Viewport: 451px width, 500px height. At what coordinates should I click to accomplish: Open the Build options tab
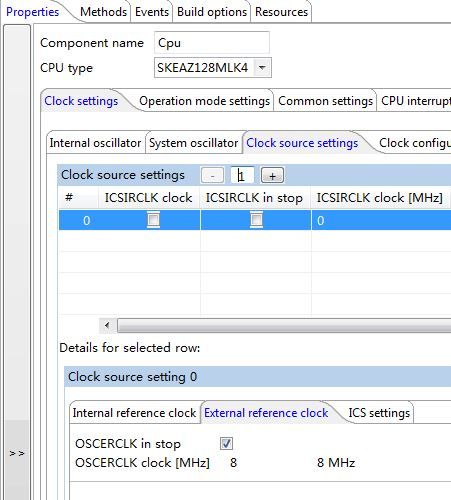[x=212, y=12]
